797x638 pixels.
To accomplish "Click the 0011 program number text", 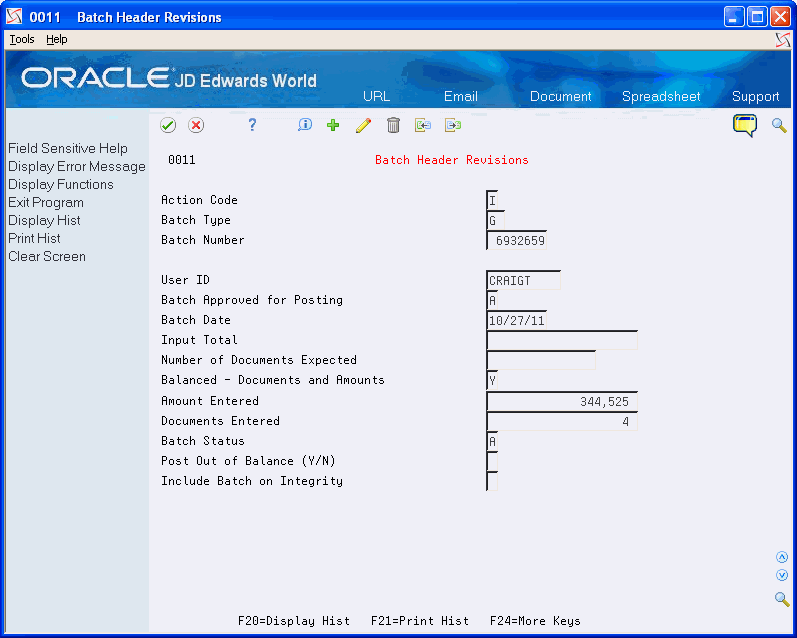I will click(x=181, y=160).
